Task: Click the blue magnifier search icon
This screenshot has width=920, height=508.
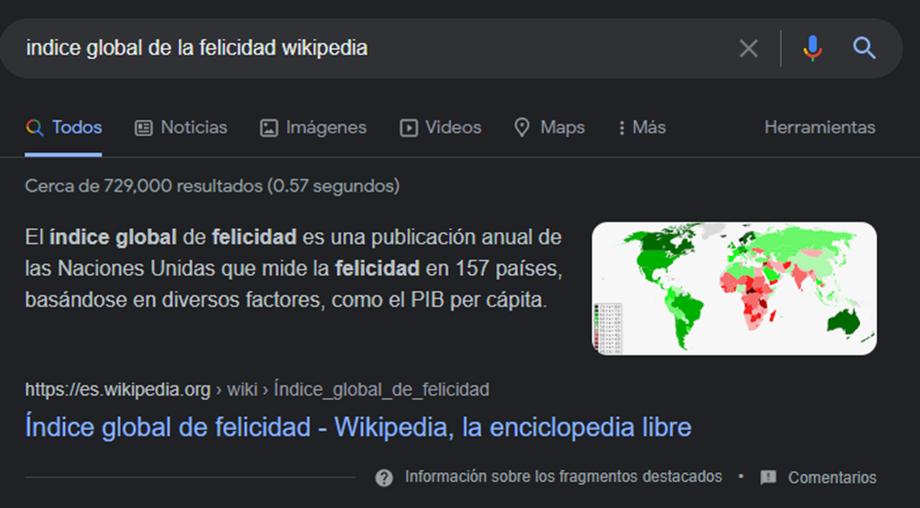Action: [864, 48]
